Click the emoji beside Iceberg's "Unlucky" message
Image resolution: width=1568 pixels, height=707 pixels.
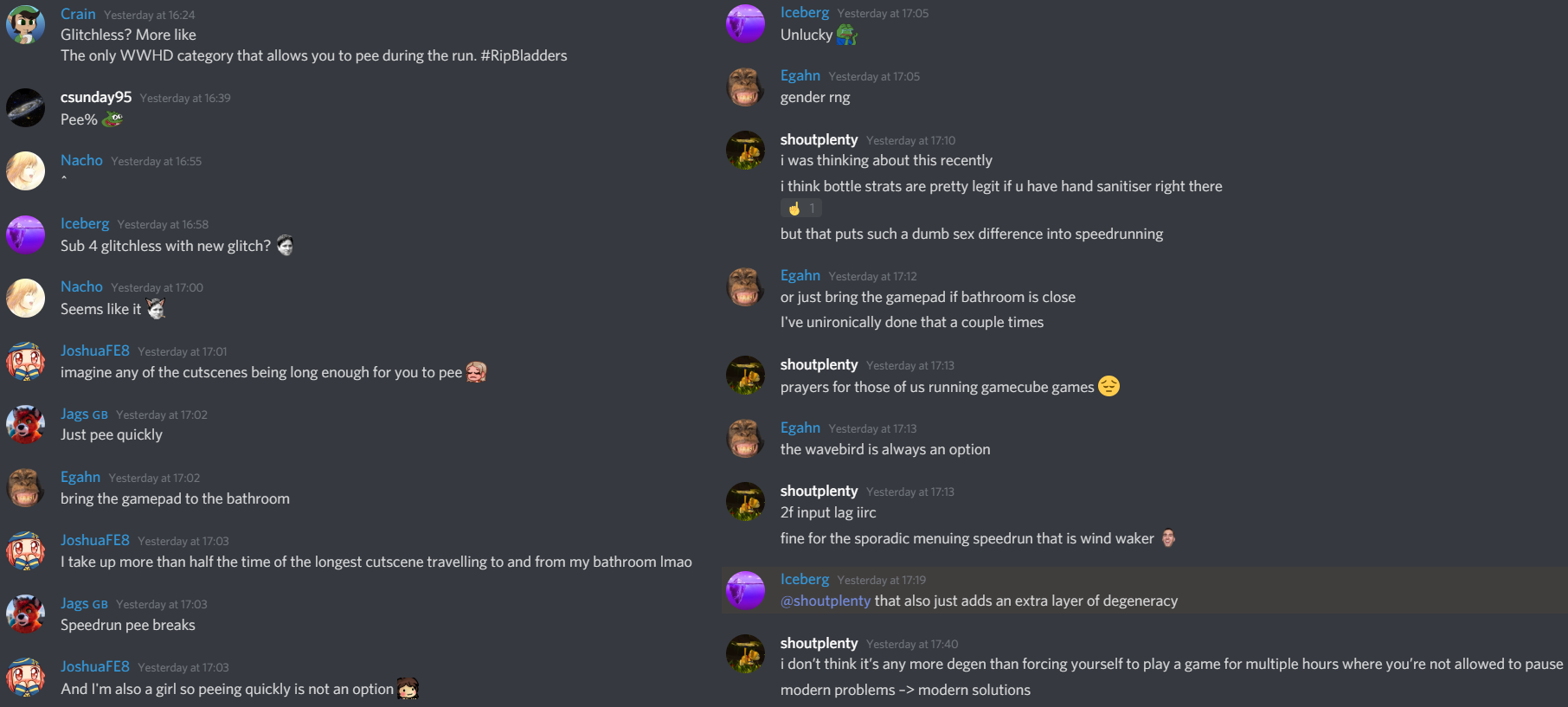(846, 35)
